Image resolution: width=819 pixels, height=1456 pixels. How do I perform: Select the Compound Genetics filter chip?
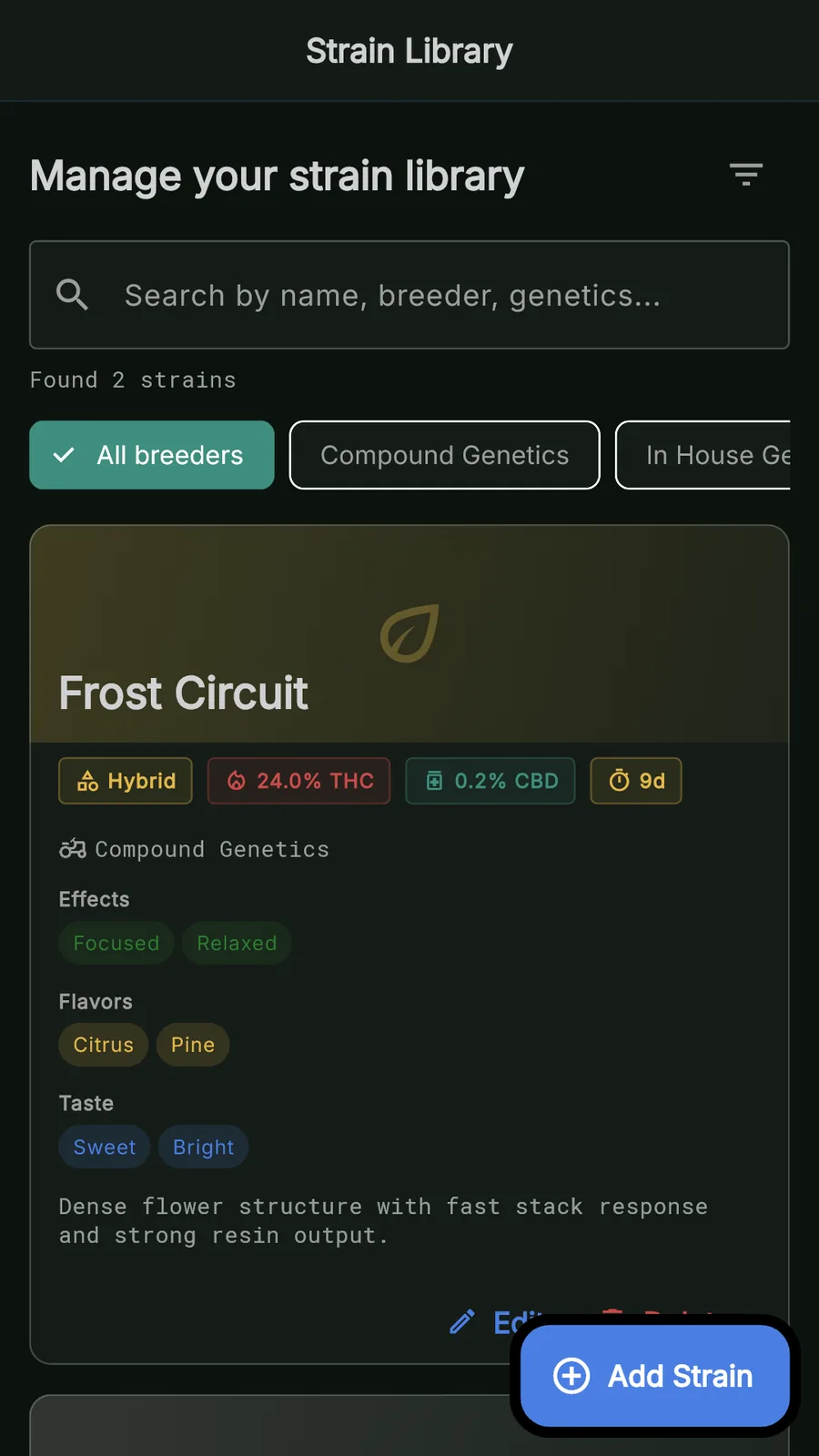point(444,455)
